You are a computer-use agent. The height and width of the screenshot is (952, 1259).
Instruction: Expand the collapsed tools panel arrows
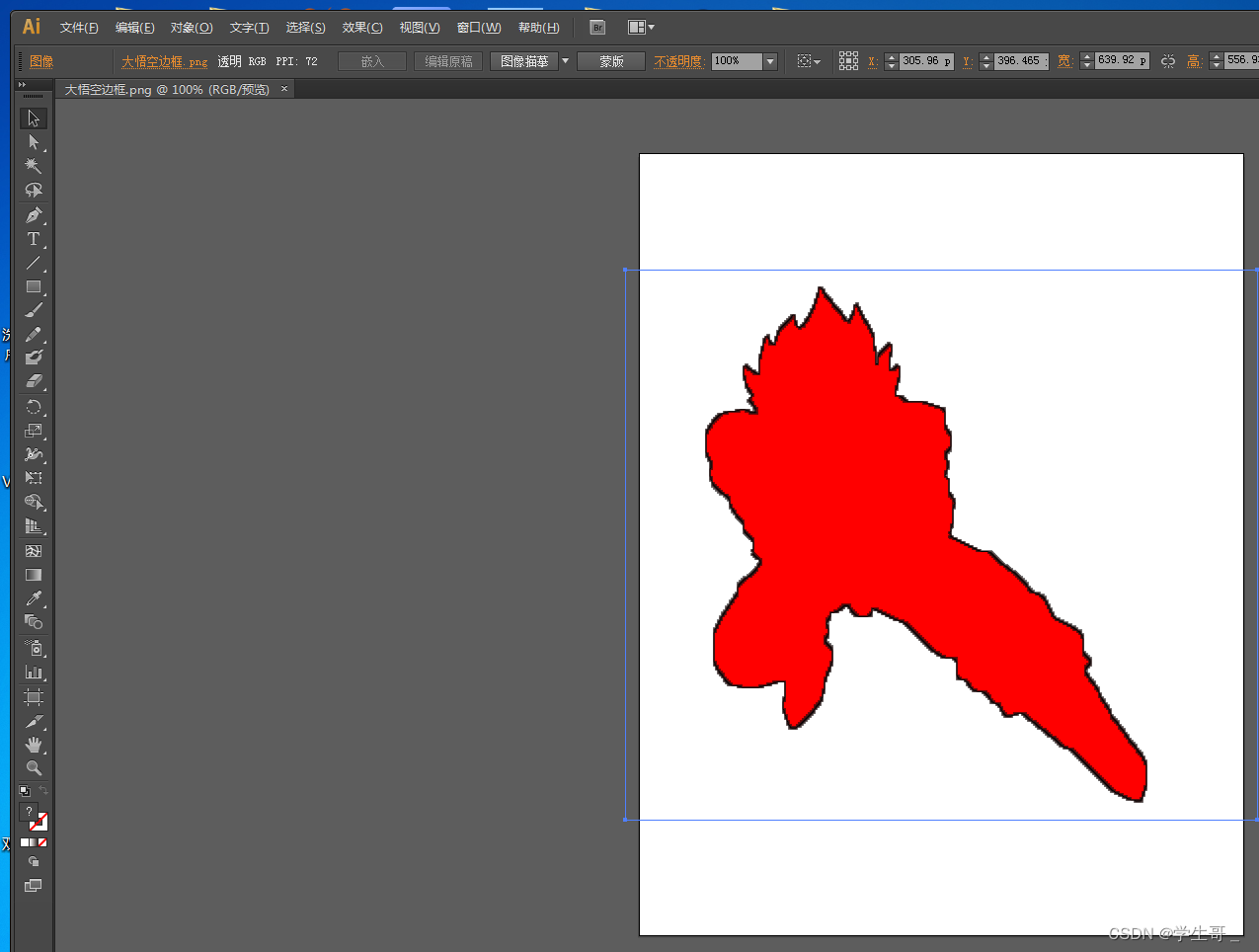tap(22, 85)
